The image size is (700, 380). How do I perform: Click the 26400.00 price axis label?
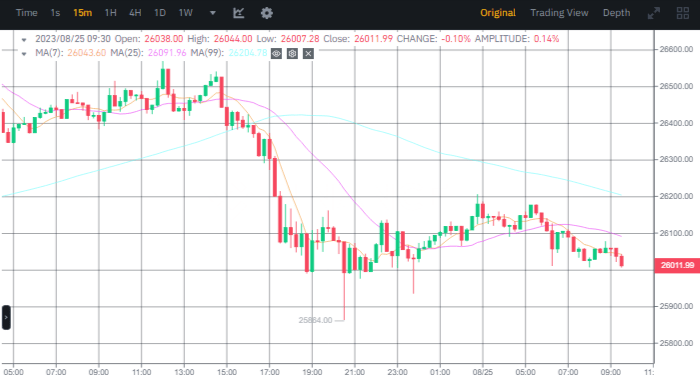676,123
